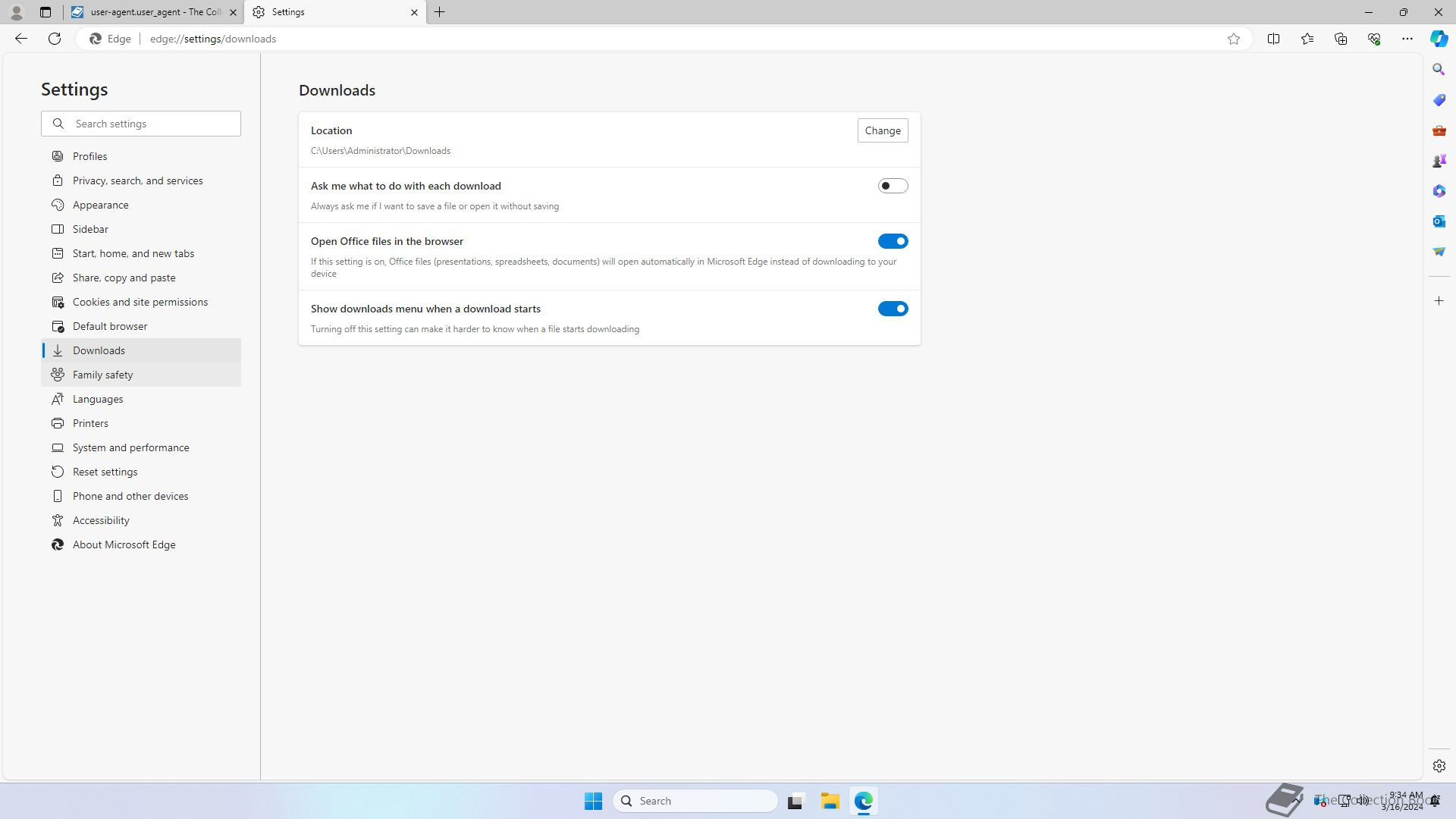Disable Open Office files in browser
Image resolution: width=1456 pixels, height=819 pixels.
893,241
